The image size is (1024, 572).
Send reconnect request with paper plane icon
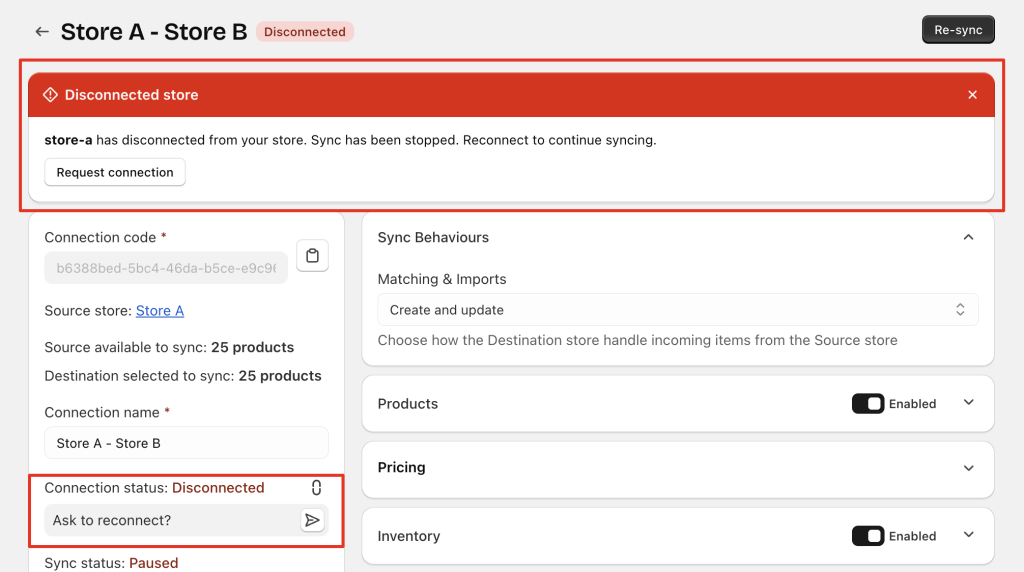[313, 520]
